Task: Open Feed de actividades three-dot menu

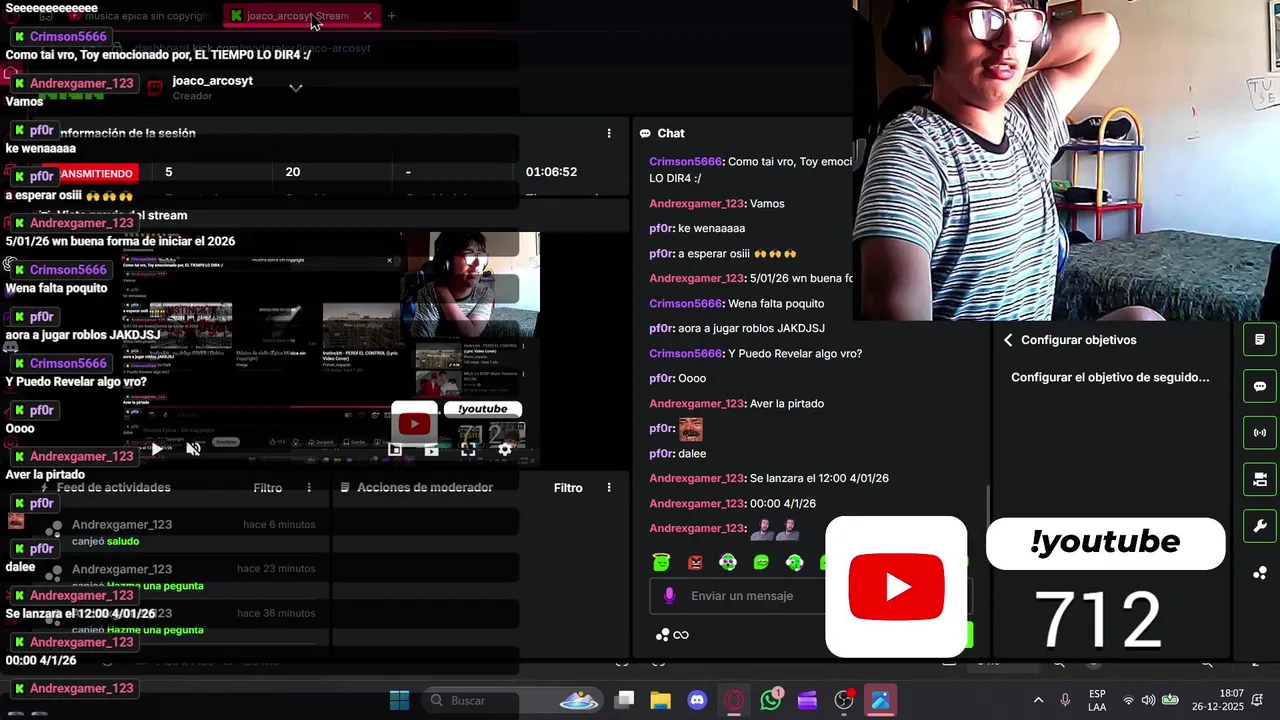Action: pyautogui.click(x=309, y=488)
